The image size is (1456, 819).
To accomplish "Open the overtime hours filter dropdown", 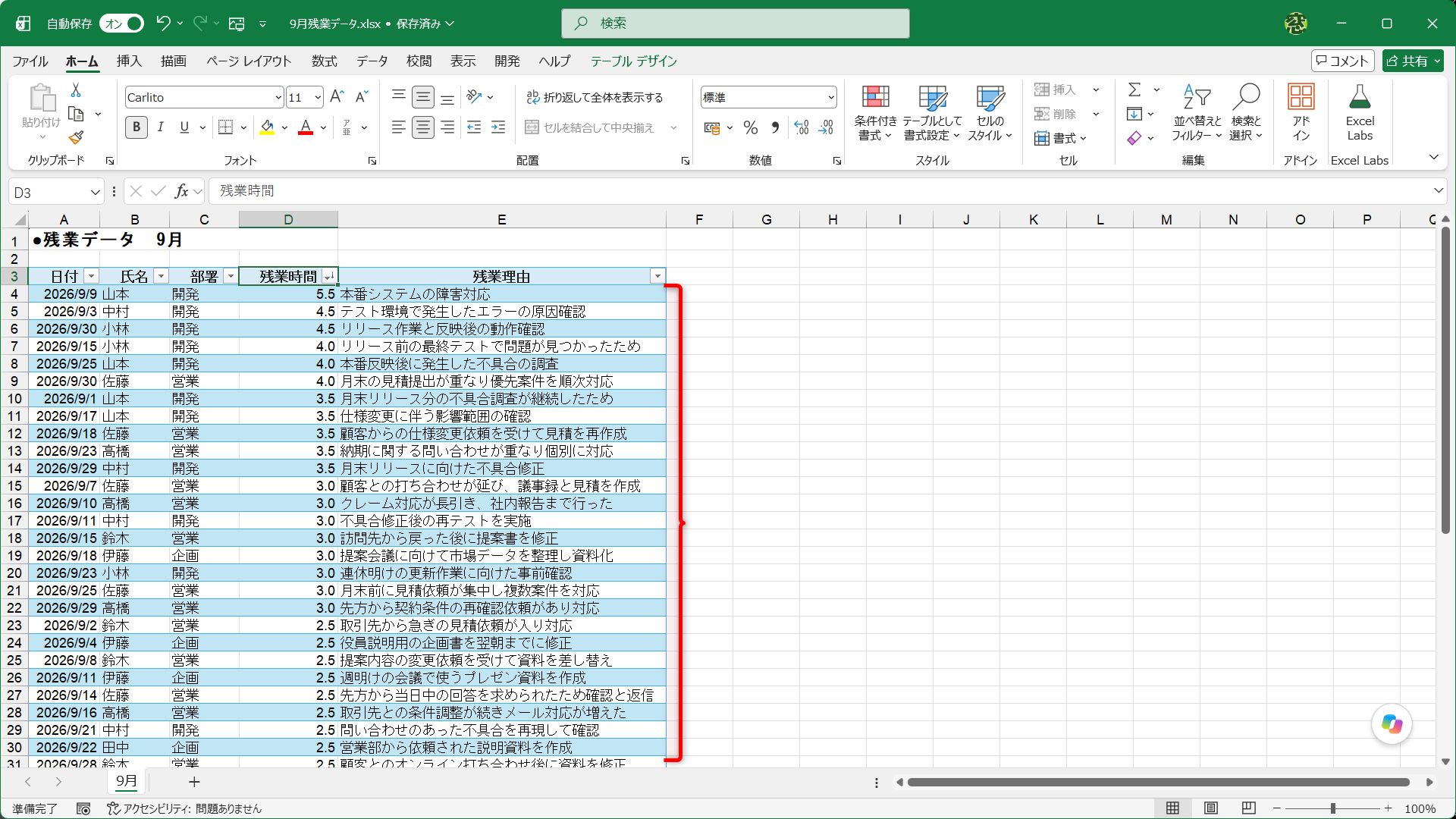I will pos(329,277).
